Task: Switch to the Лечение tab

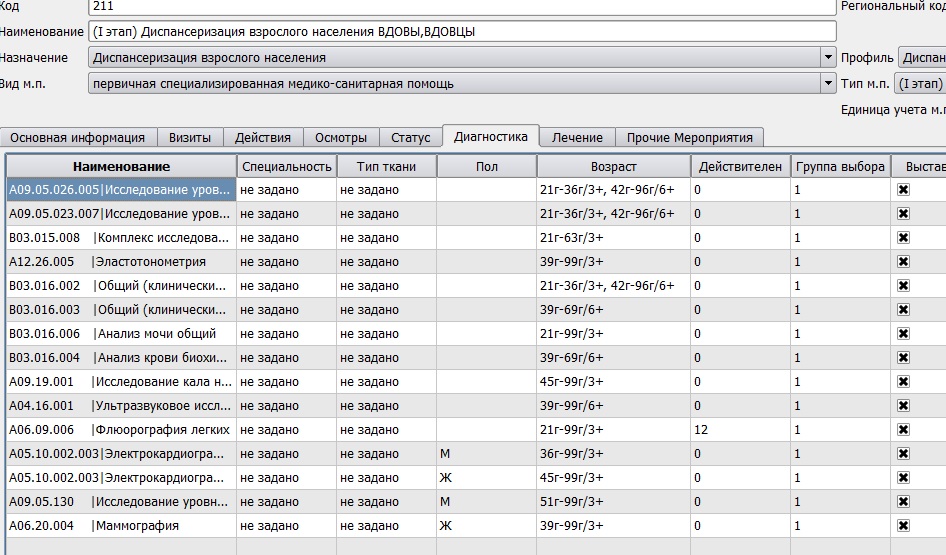Action: coord(577,138)
